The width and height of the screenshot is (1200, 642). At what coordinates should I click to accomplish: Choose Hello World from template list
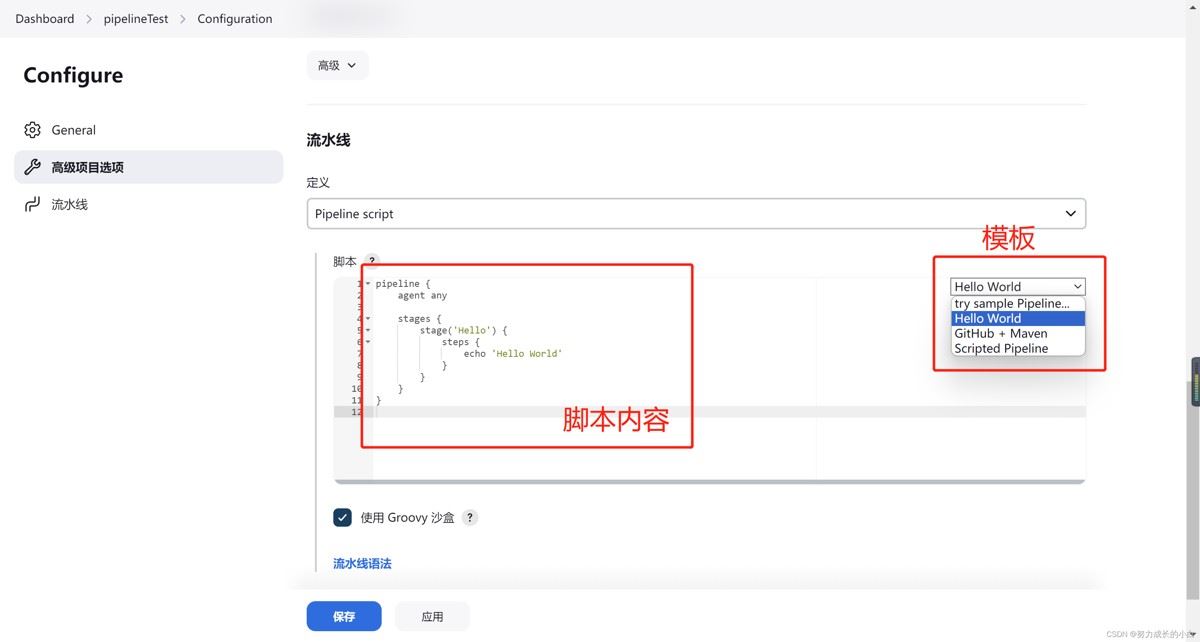coord(1018,318)
